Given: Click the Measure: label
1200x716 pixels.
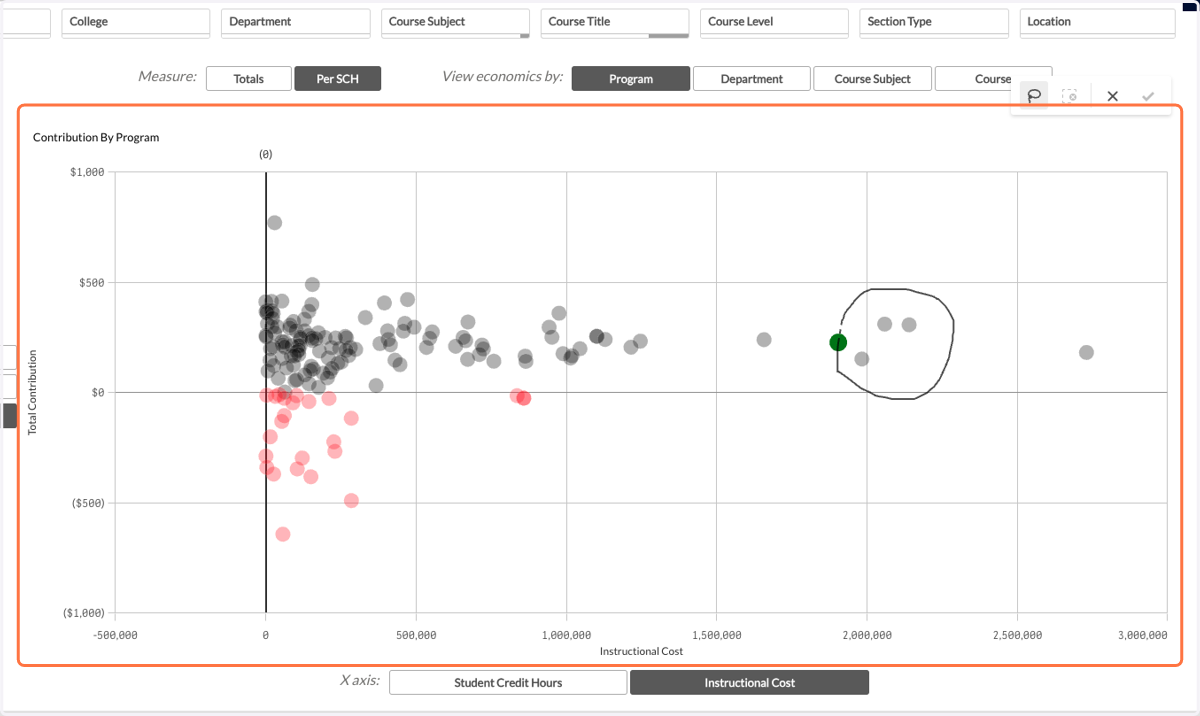Looking at the screenshot, I should 167,77.
